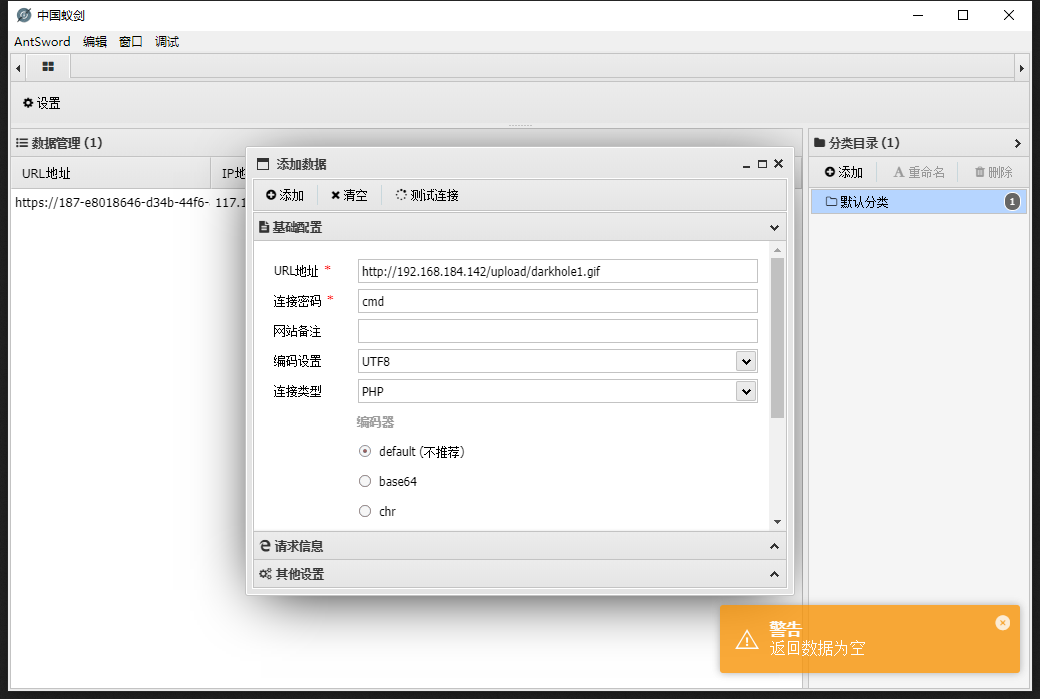1040x699 pixels.
Task: Collapse the 基础配置 section chevron
Action: (774, 227)
